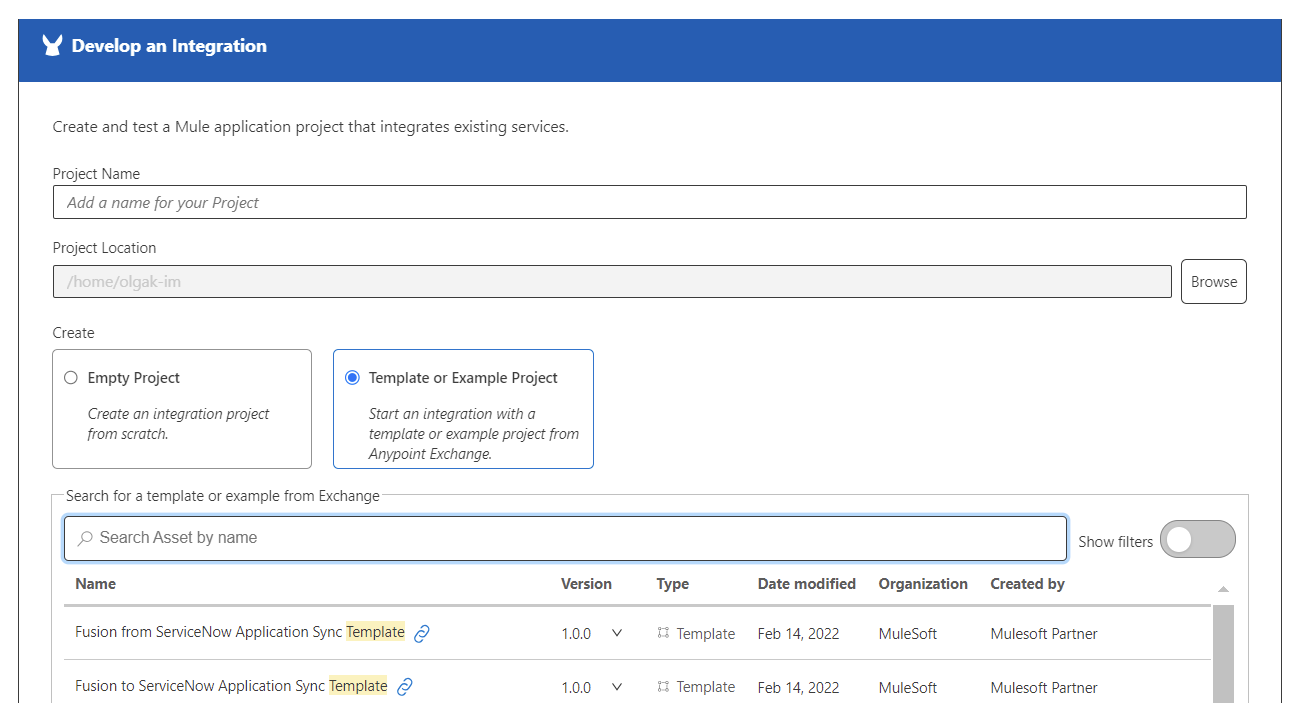
Task: Open the Exchange link icon beside Fusion from ServiceNow
Action: [x=421, y=633]
